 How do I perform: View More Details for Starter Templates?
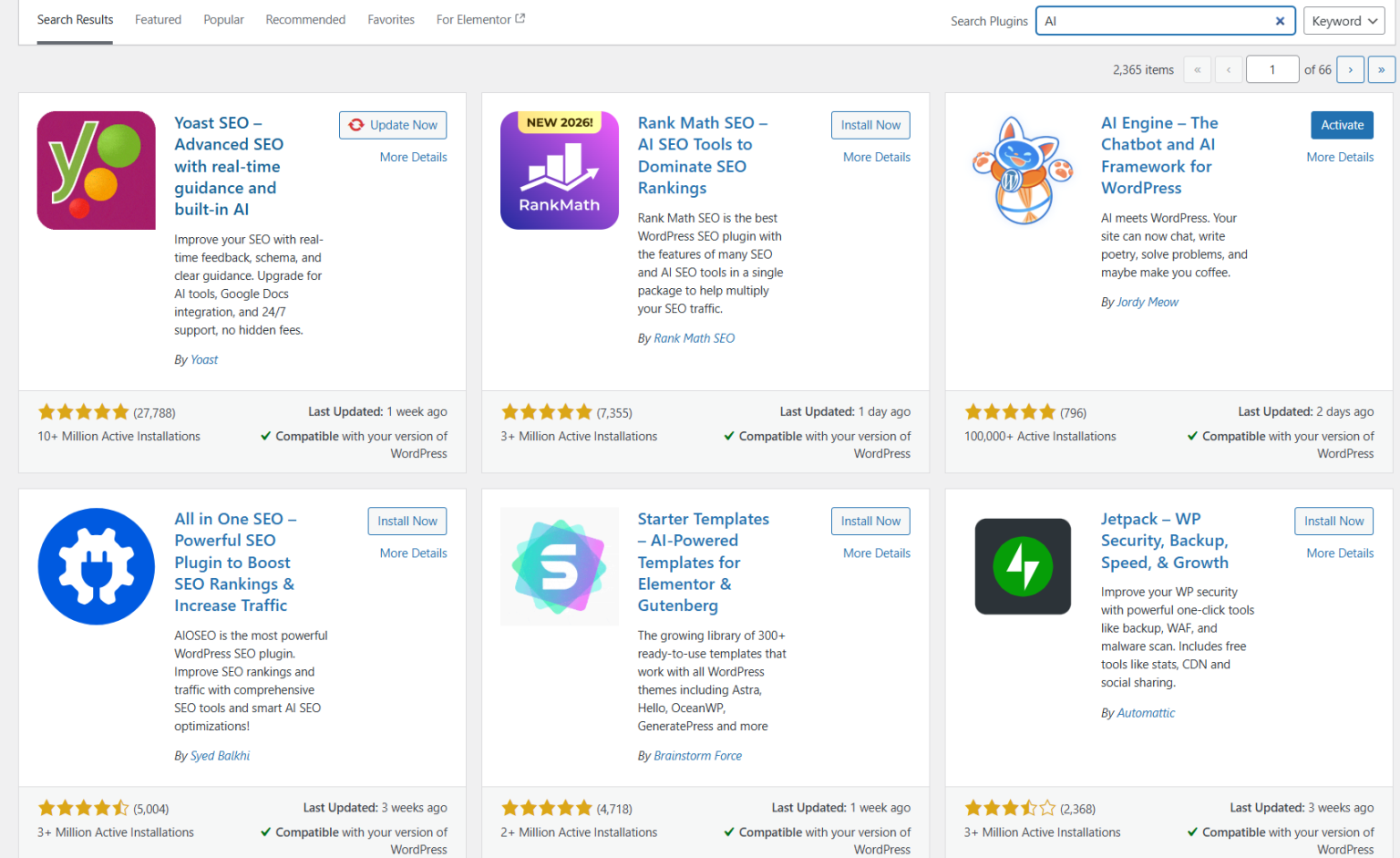point(877,553)
